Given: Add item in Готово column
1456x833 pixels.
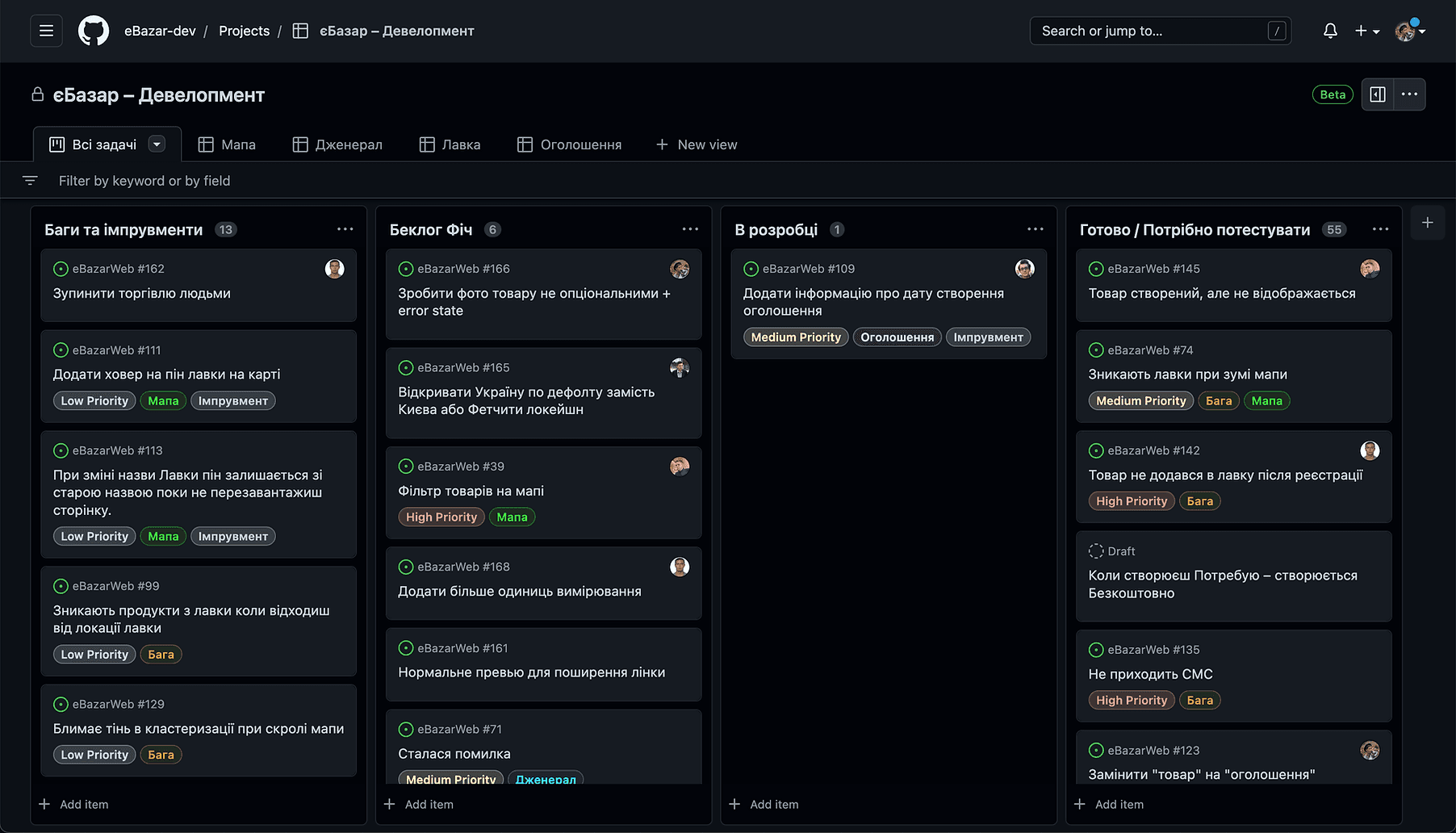Looking at the screenshot, I should click(1109, 804).
